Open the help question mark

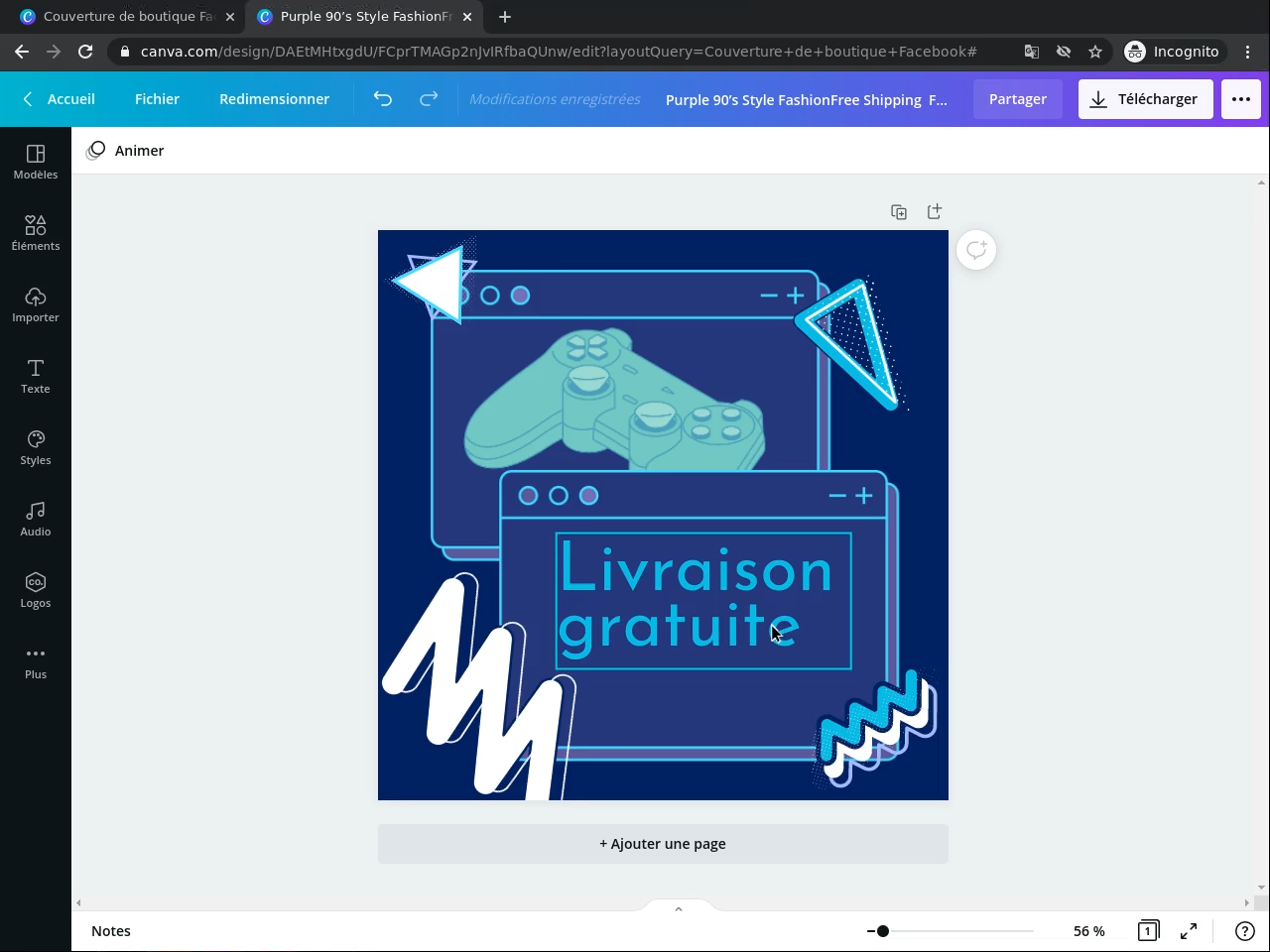point(1244,931)
